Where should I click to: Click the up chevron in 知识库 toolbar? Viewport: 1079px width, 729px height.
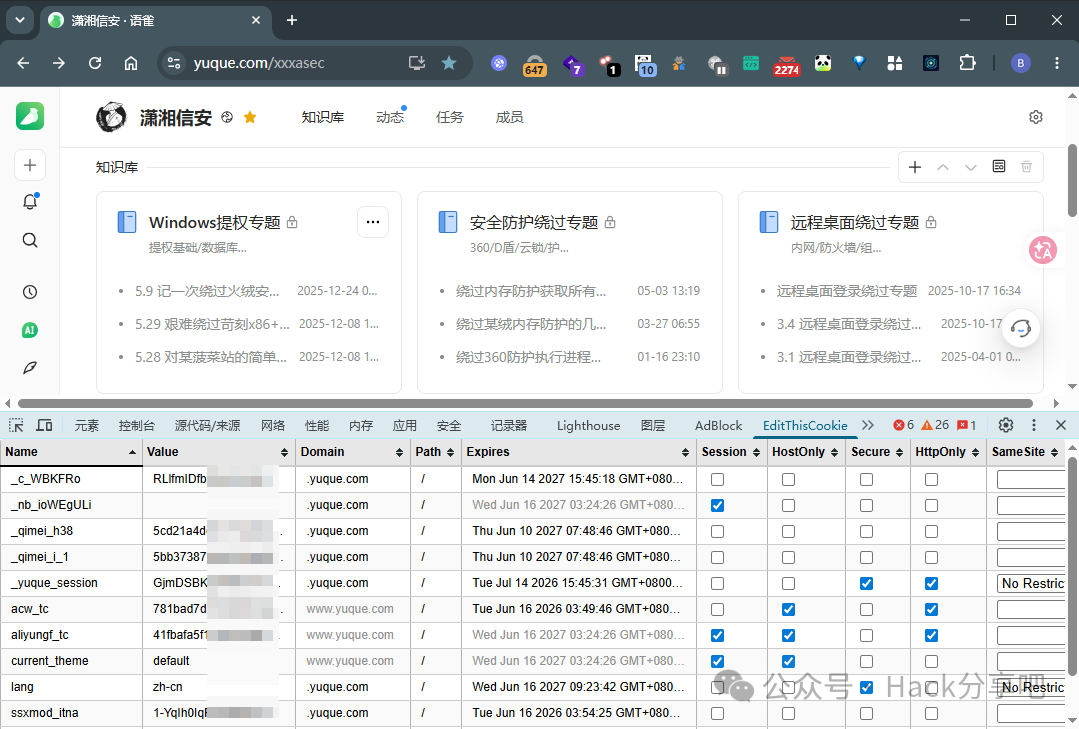(x=943, y=167)
